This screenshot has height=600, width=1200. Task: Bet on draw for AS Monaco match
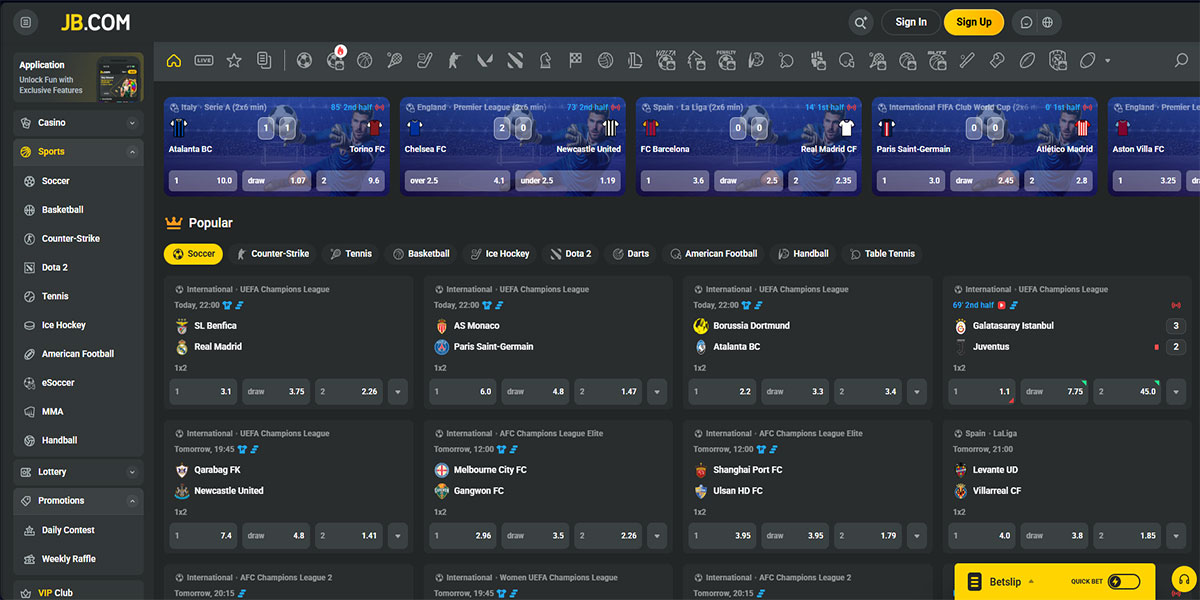pos(535,392)
